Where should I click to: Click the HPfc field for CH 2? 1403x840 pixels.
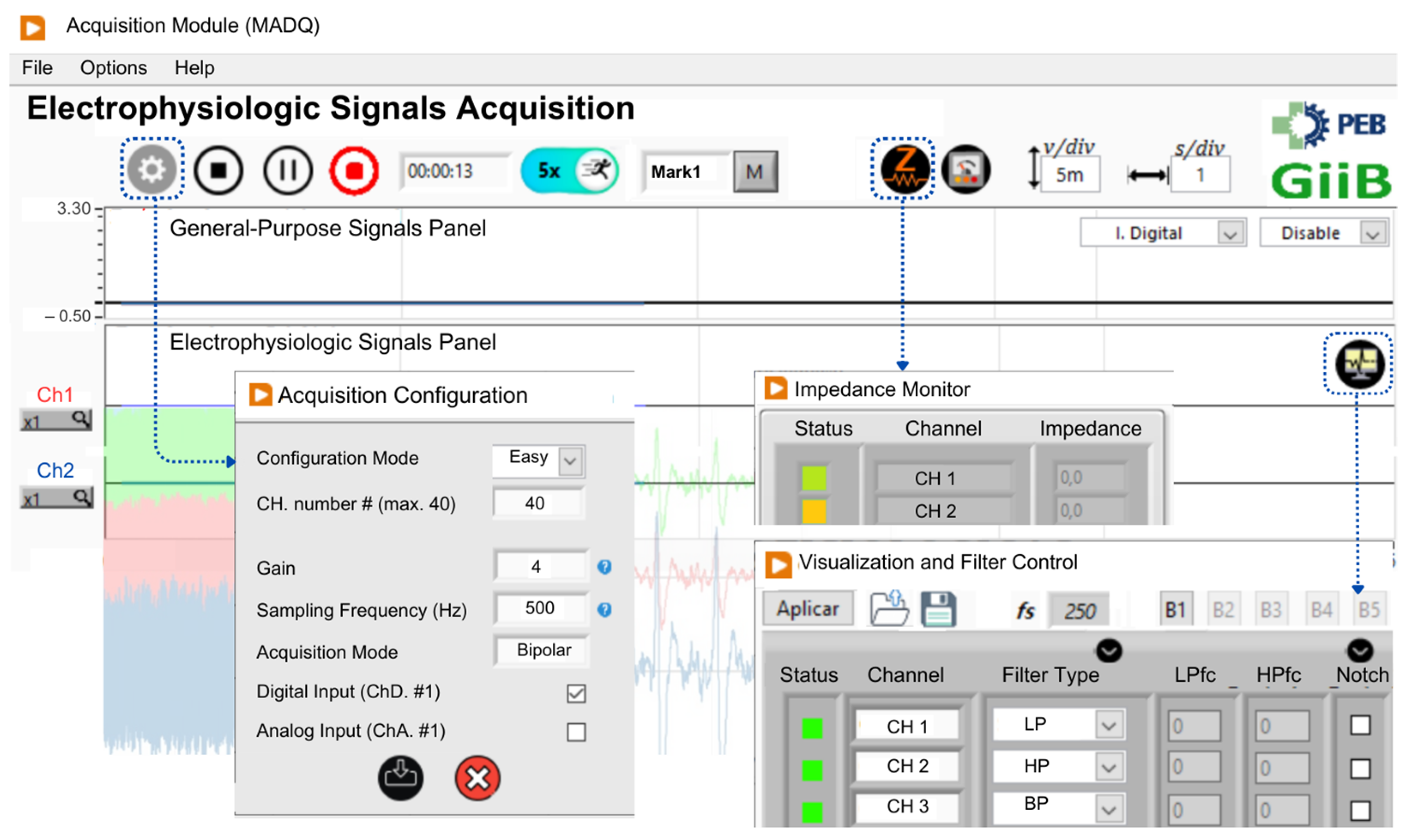(1282, 768)
